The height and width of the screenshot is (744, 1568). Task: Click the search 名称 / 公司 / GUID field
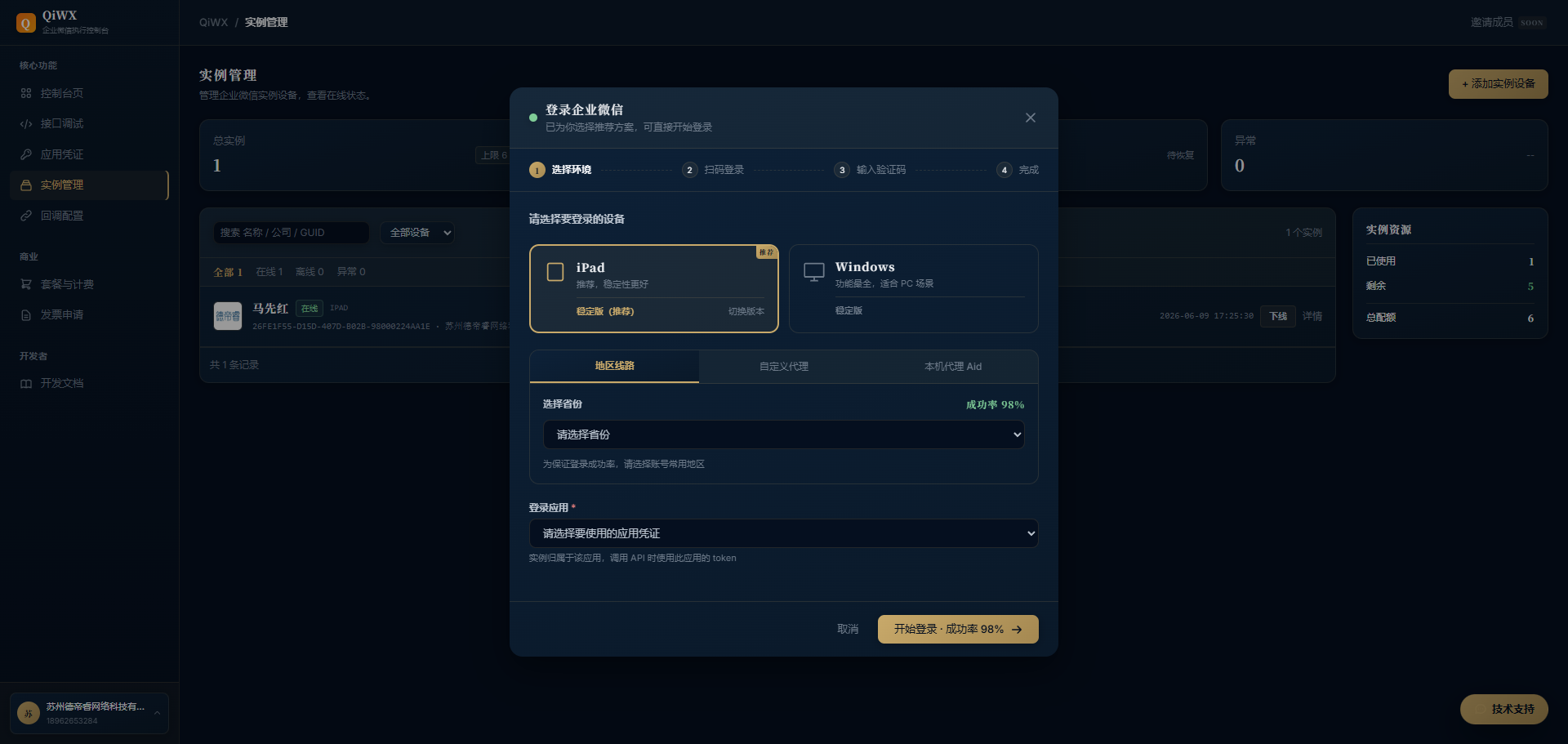[291, 233]
